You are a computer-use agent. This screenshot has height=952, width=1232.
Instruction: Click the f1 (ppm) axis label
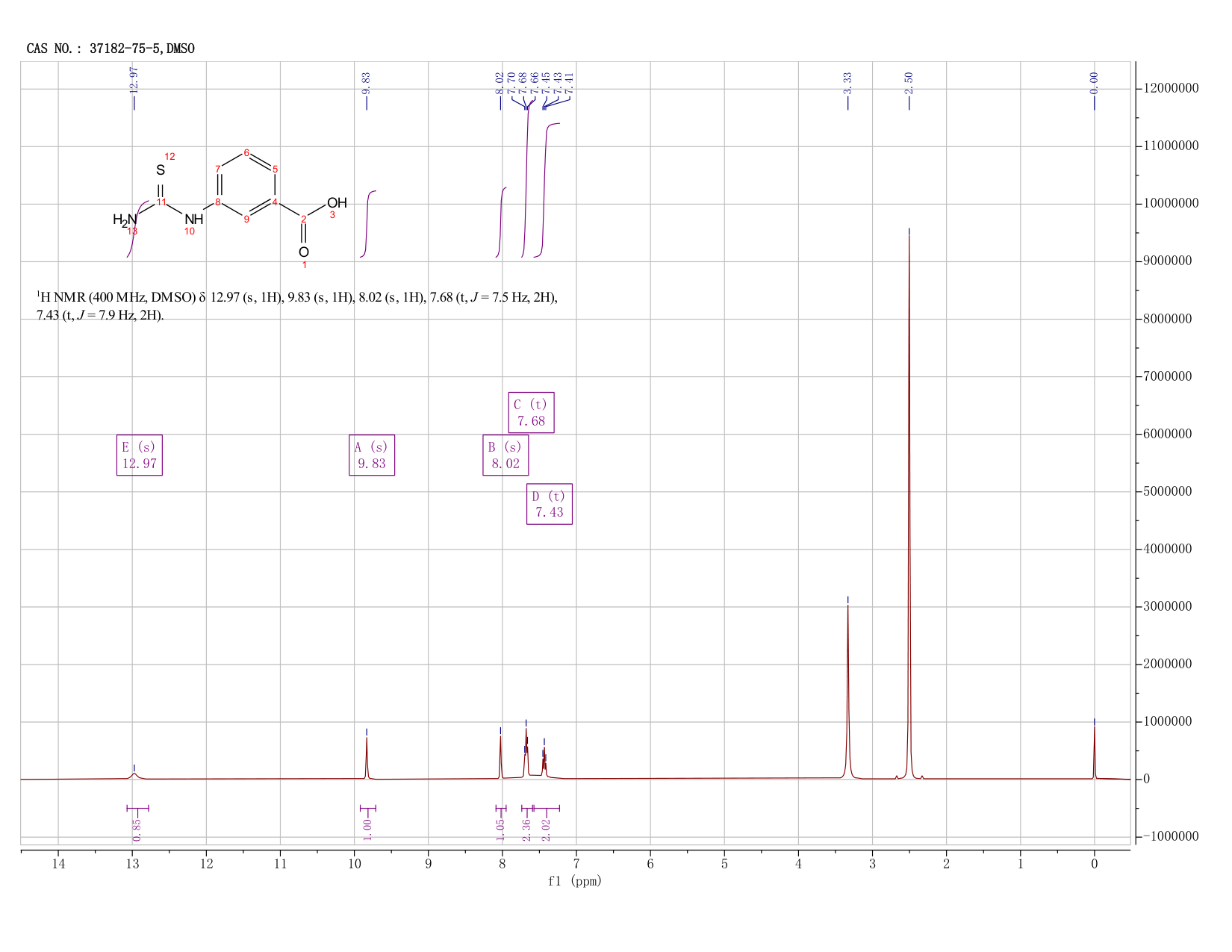(x=575, y=881)
